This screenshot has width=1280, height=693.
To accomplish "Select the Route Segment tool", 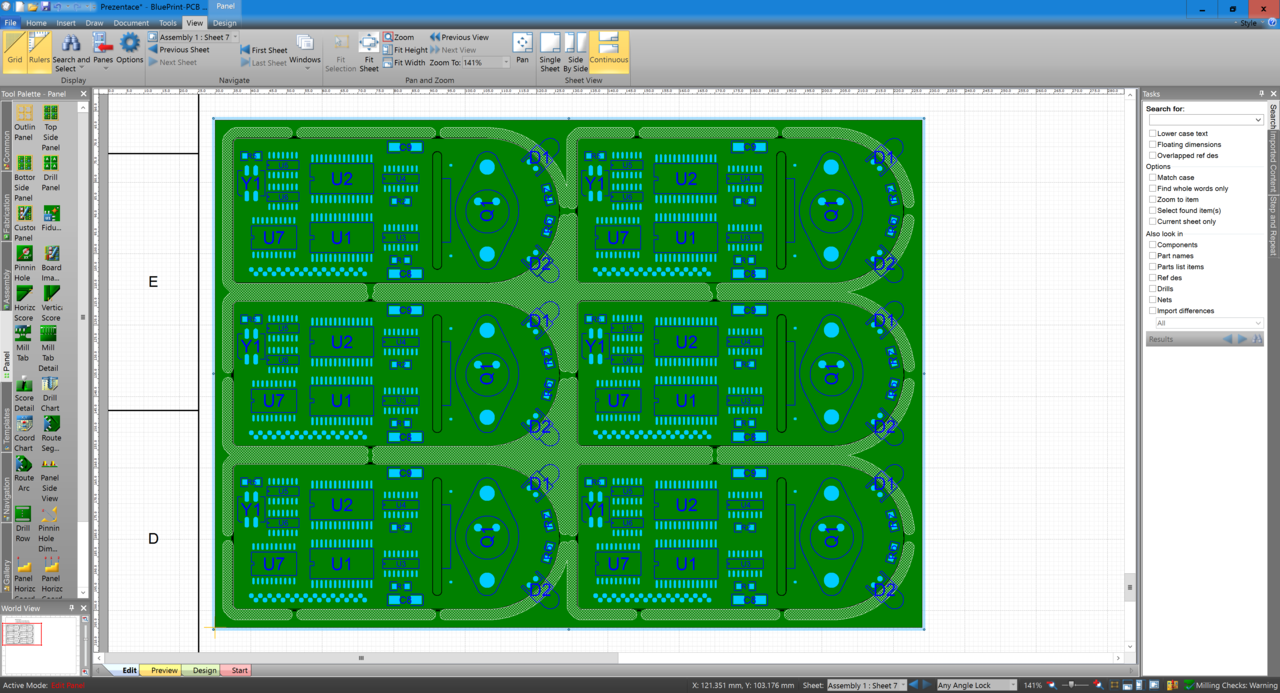I will click(50, 435).
